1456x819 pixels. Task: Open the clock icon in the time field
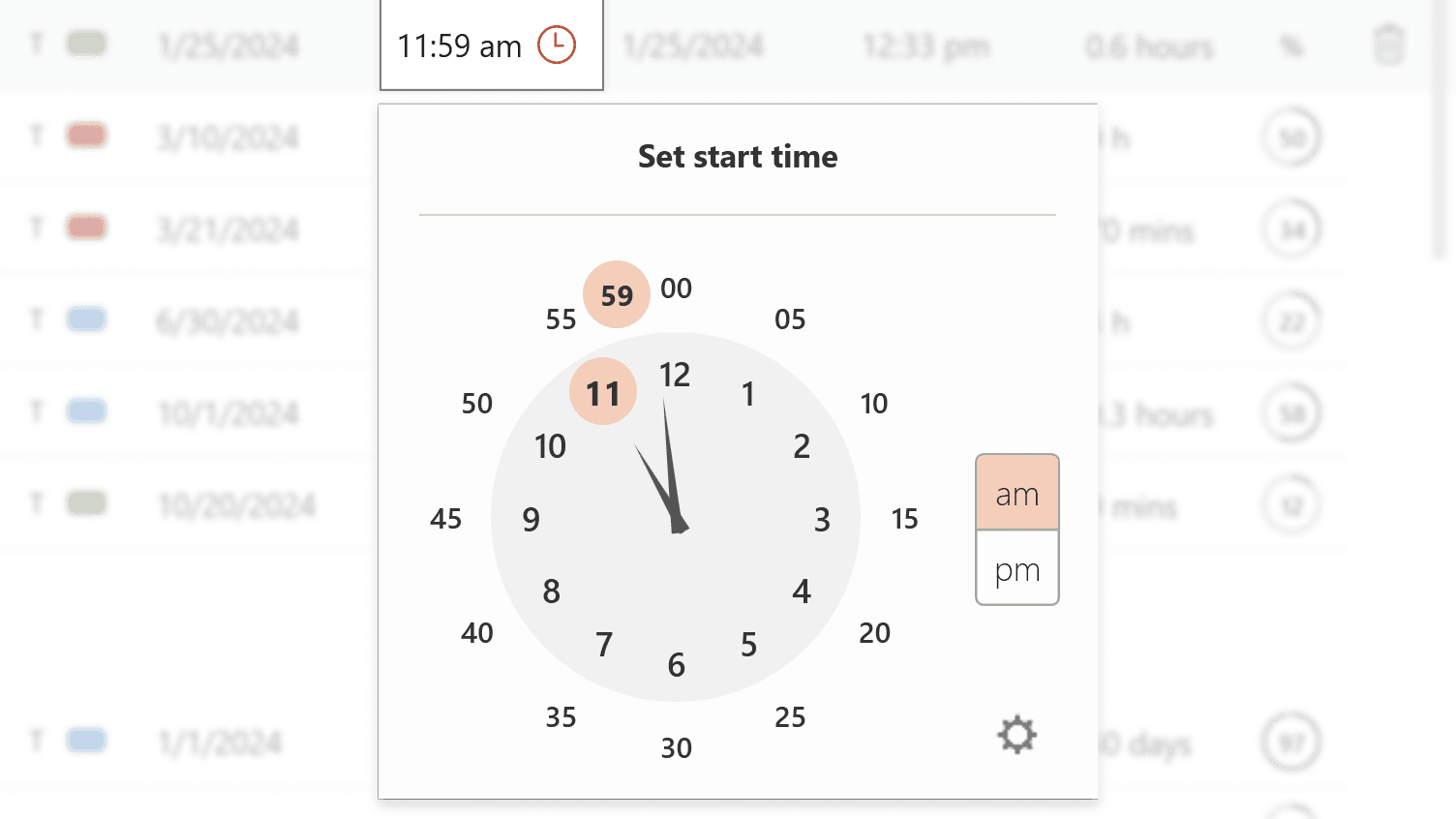click(557, 45)
